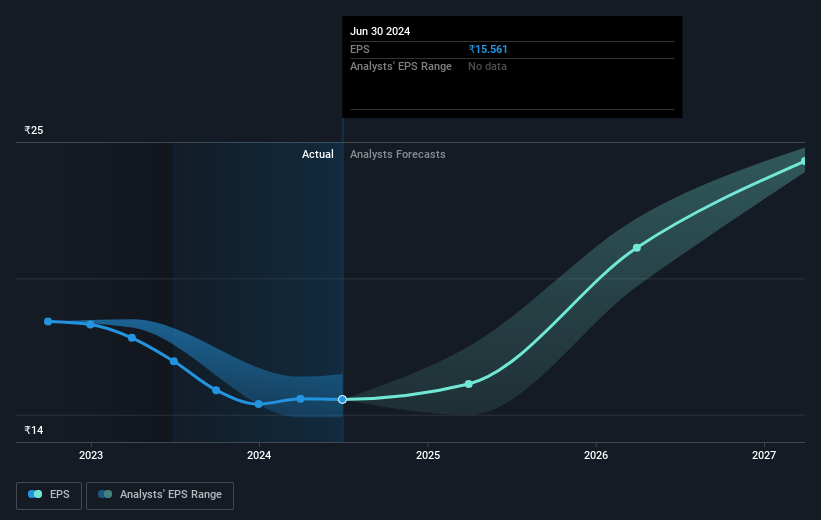Click the 2025 x-axis label
This screenshot has height=520, width=821.
point(428,455)
